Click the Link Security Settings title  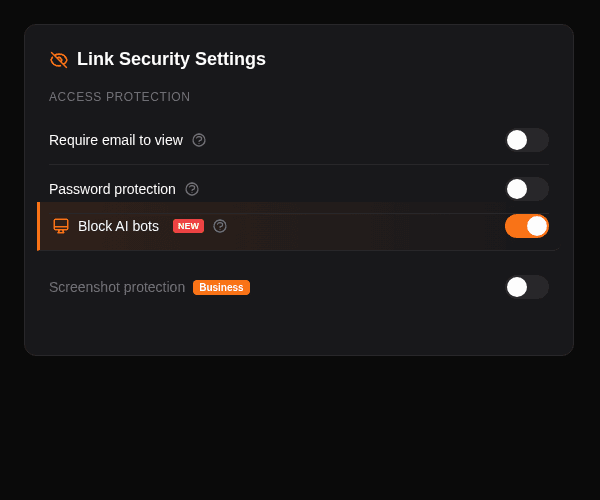coord(171,59)
